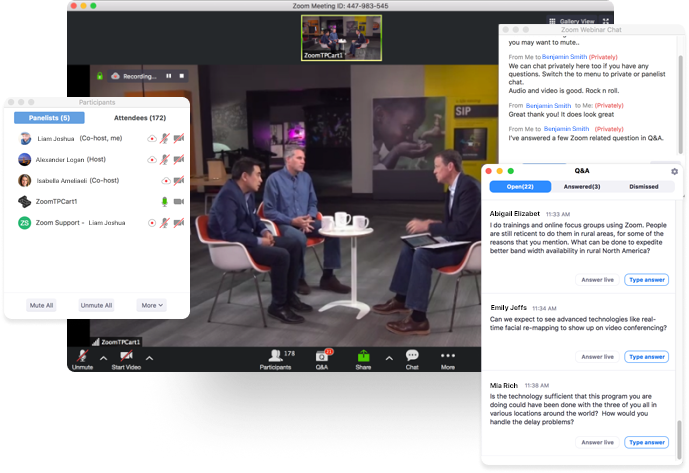Toggle ZoomTPCart1's video camera icon

[179, 201]
